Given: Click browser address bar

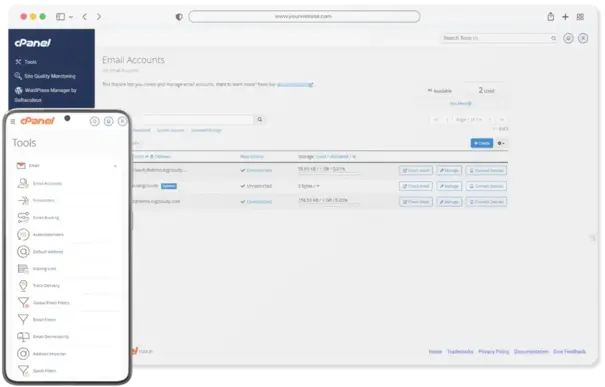Looking at the screenshot, I should click(304, 17).
